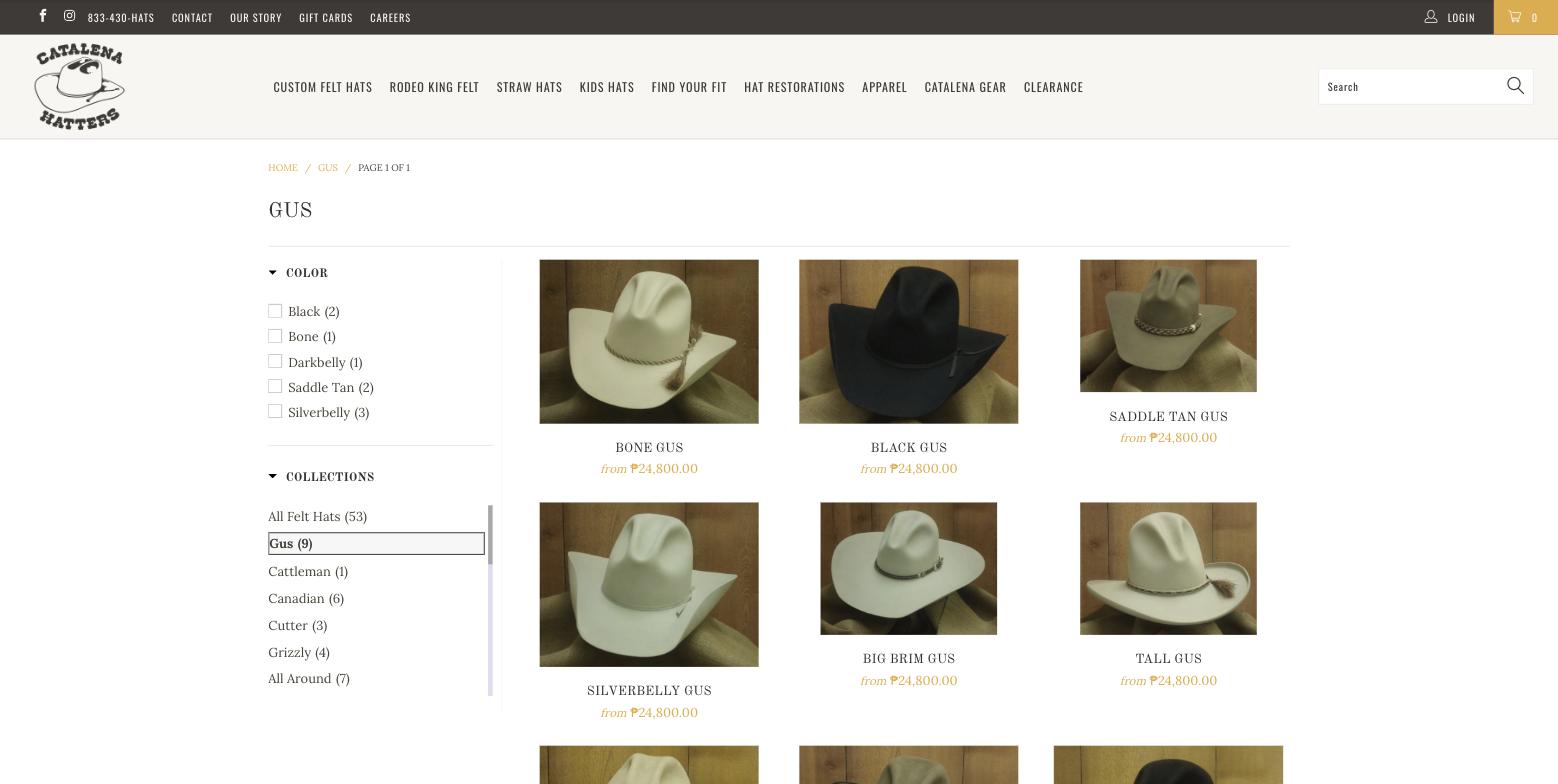
Task: Open Kids Hats menu
Action: click(607, 87)
